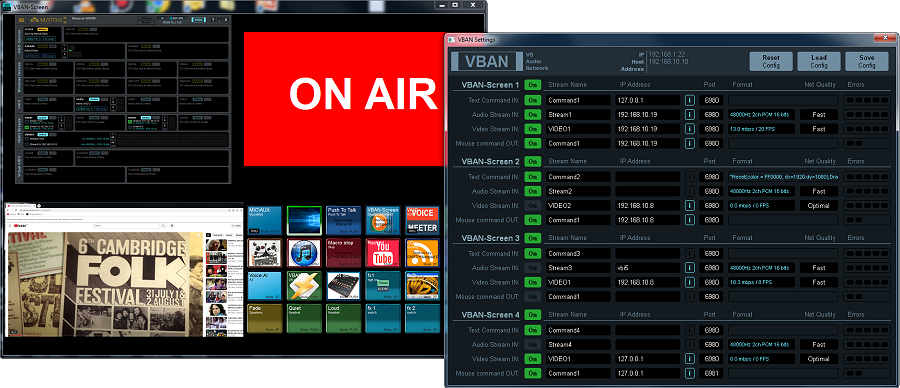Viewport: 900px width, 388px height.
Task: Click Screen 2 Text Command format Reset field
Action: click(783, 177)
